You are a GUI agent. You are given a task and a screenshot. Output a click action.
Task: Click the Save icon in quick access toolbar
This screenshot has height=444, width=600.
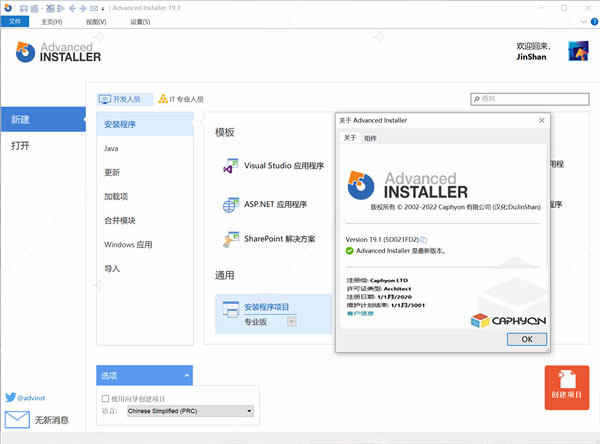[24, 8]
